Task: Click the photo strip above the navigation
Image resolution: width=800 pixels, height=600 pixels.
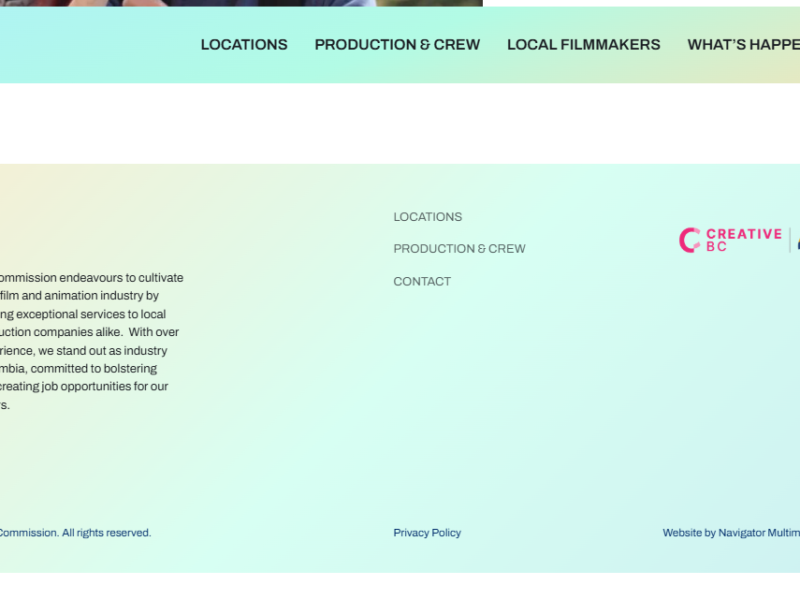Action: [200, 3]
